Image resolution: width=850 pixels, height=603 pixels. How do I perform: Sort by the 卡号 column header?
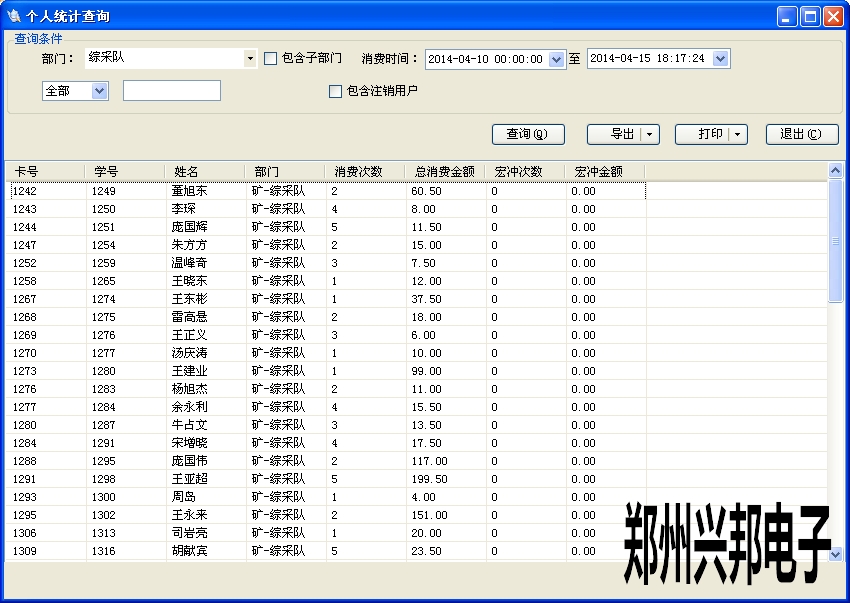pos(46,172)
